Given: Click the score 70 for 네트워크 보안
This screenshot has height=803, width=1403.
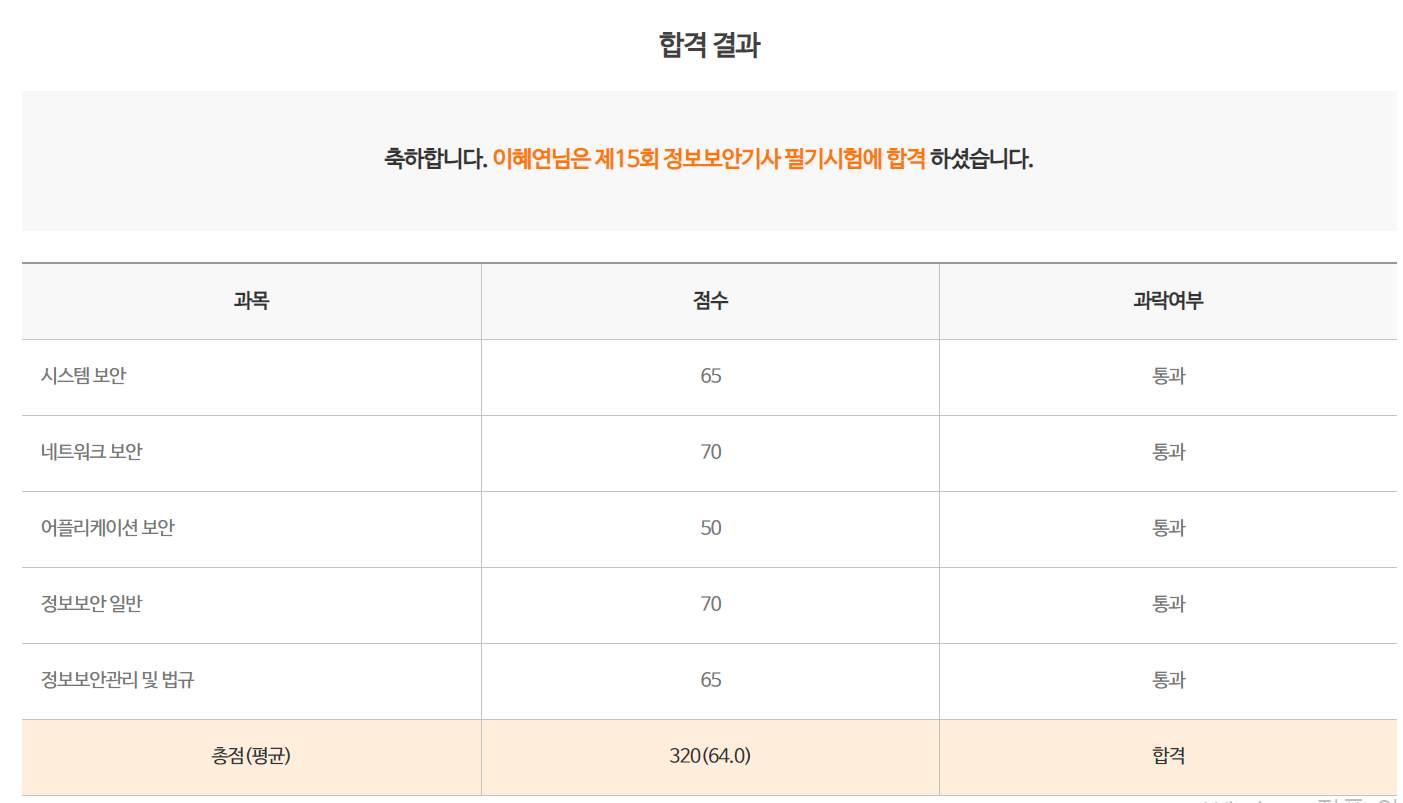Looking at the screenshot, I should [x=711, y=453].
